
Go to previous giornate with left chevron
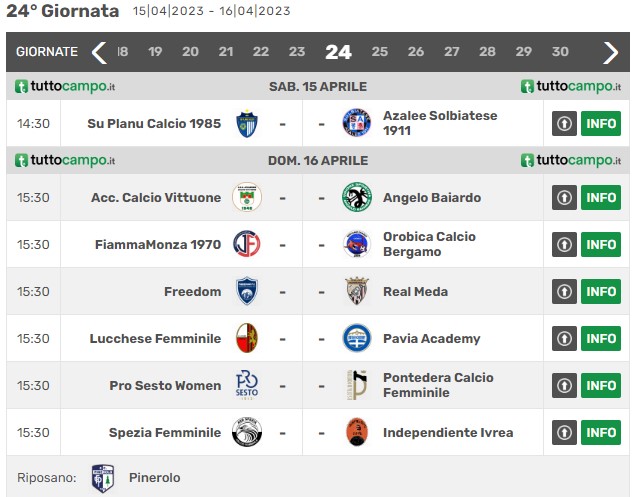click(x=99, y=52)
